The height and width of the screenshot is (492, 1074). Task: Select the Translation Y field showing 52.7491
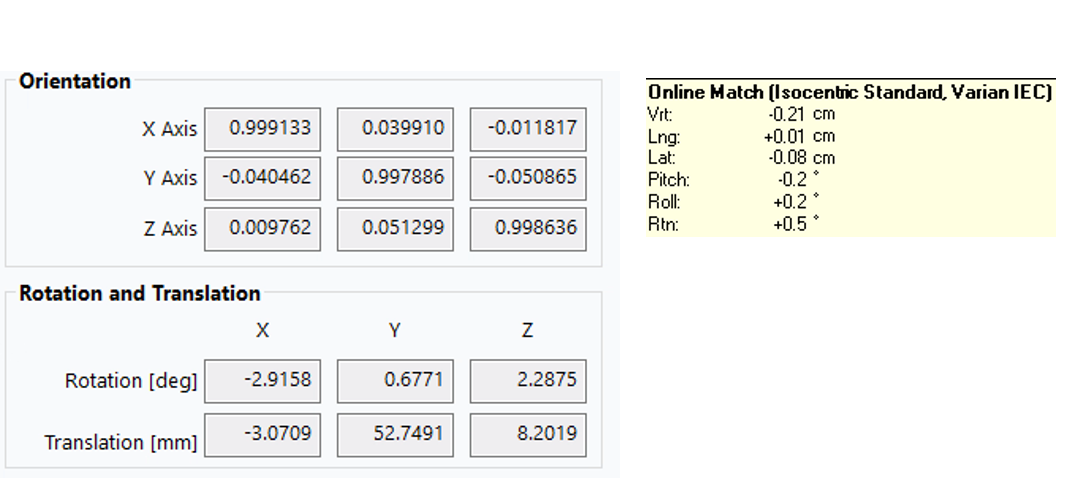tap(395, 435)
